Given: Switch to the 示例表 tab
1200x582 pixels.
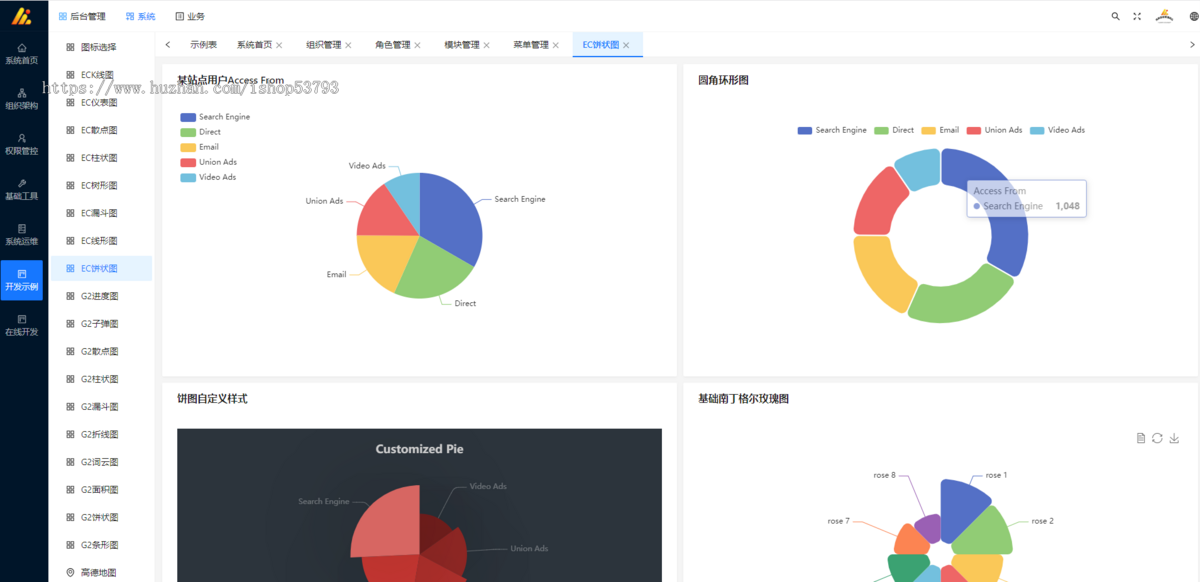Looking at the screenshot, I should (x=203, y=45).
